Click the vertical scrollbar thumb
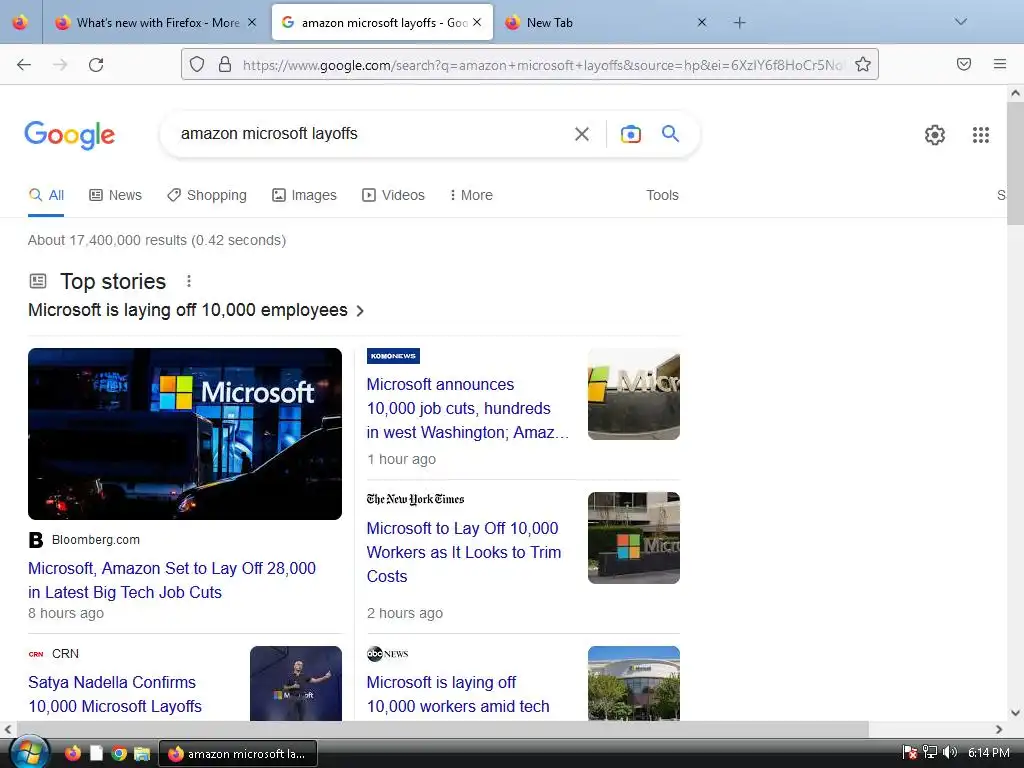 (1015, 163)
